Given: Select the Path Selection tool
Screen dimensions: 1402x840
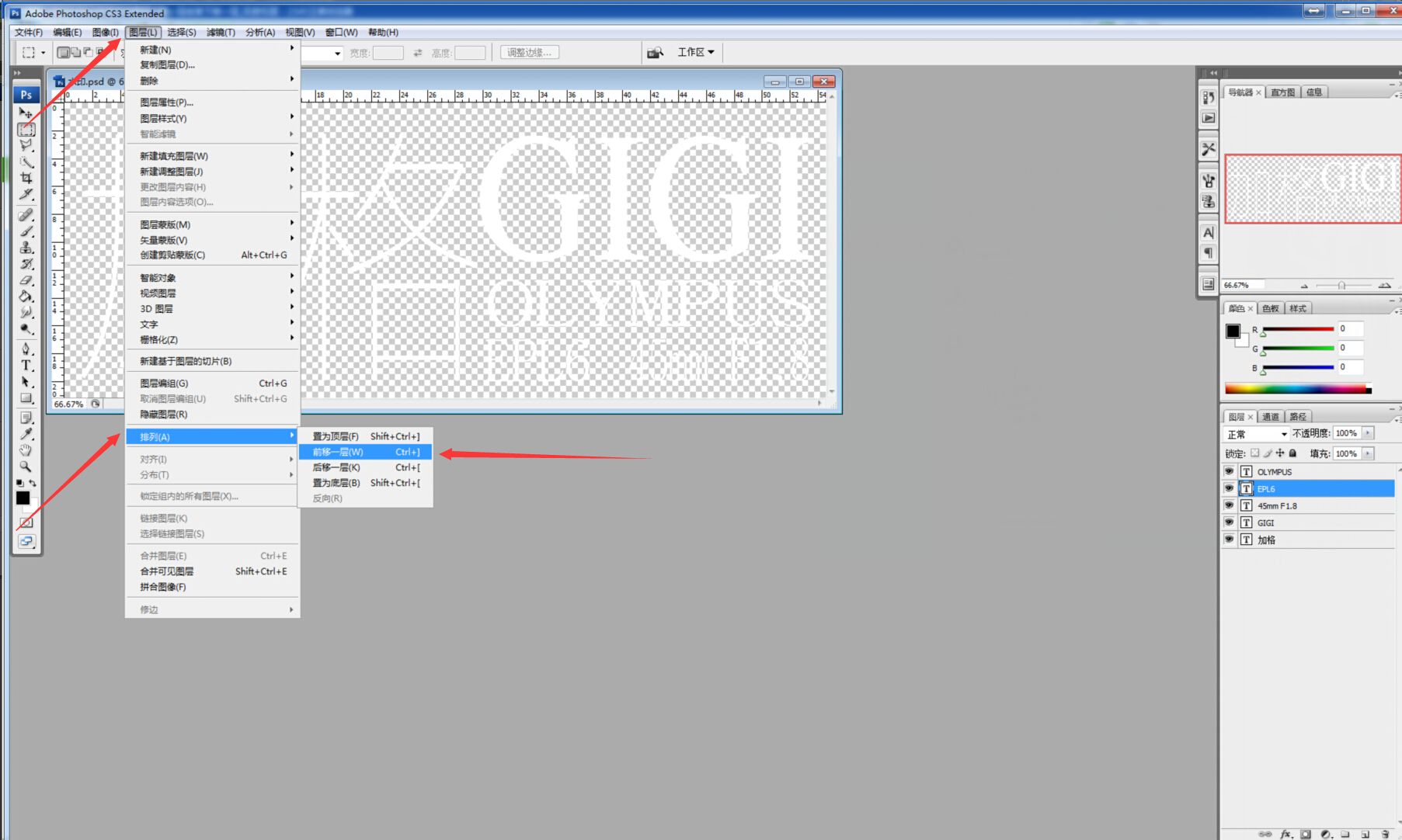Looking at the screenshot, I should click(26, 381).
